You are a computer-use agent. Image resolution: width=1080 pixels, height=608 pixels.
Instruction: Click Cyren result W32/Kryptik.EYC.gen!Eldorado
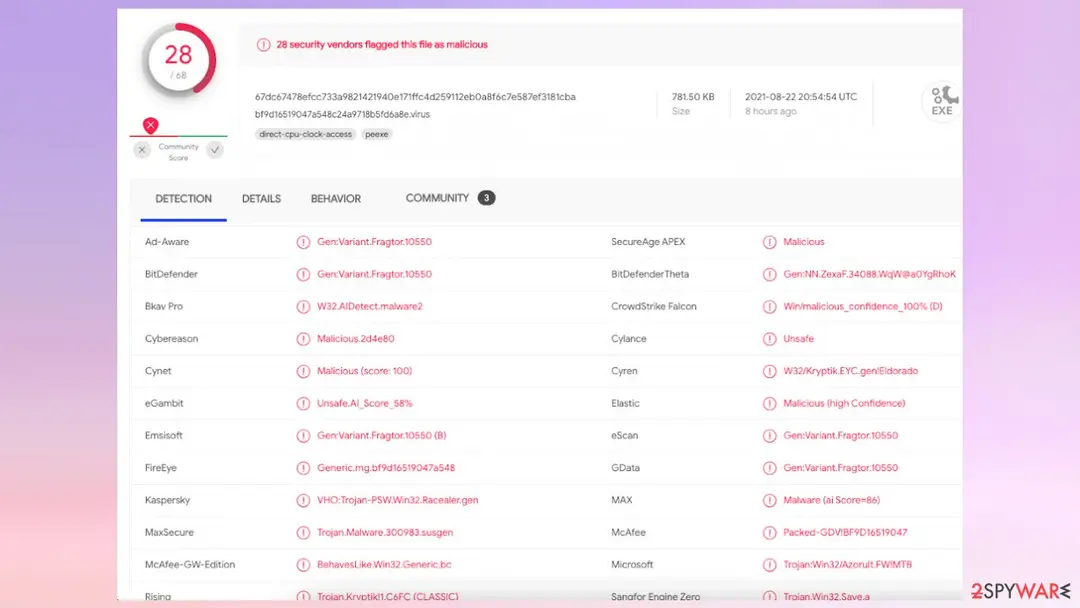[850, 371]
